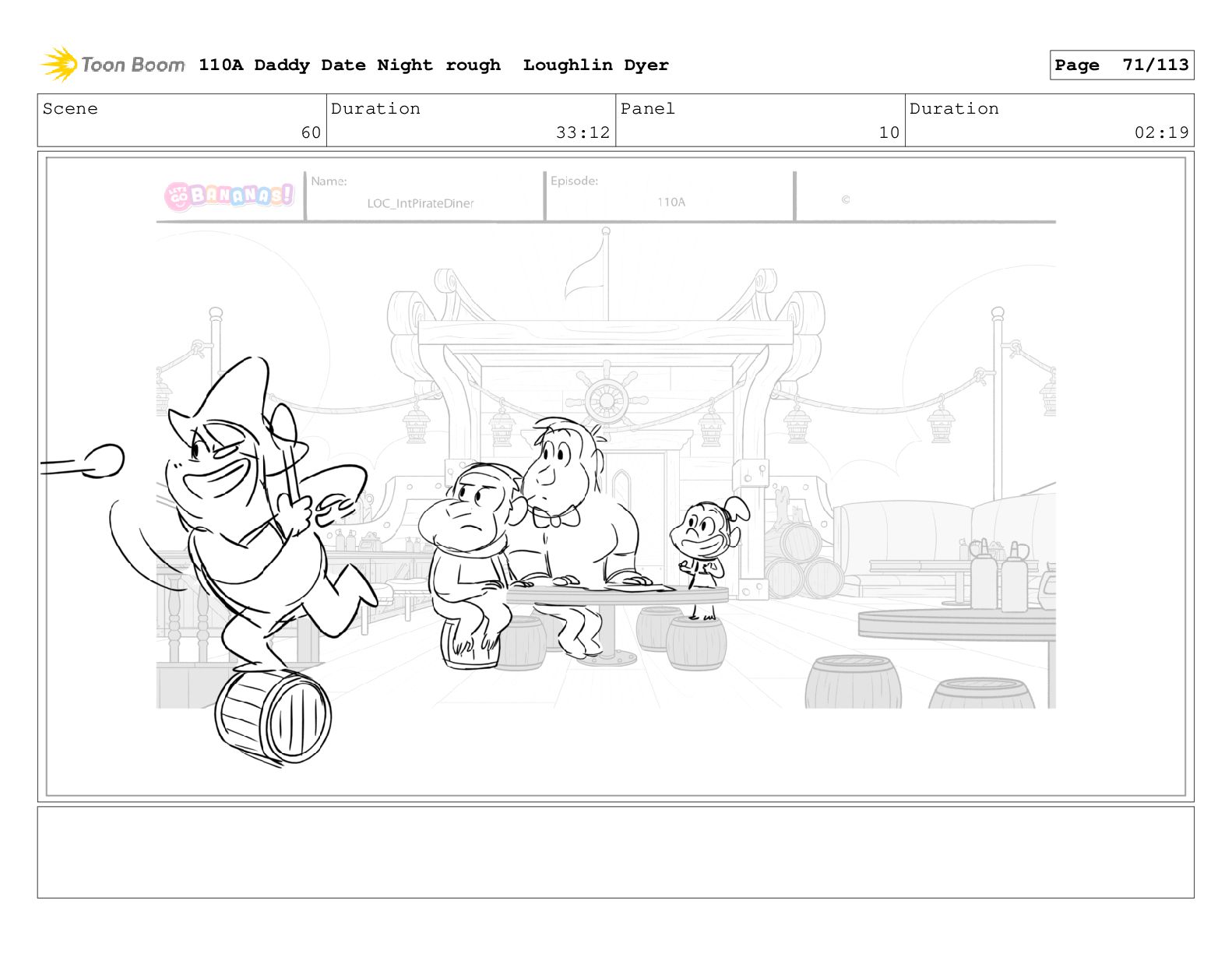
Task: Click the location name 'LOC_IntPirateDiner'
Action: (421, 204)
